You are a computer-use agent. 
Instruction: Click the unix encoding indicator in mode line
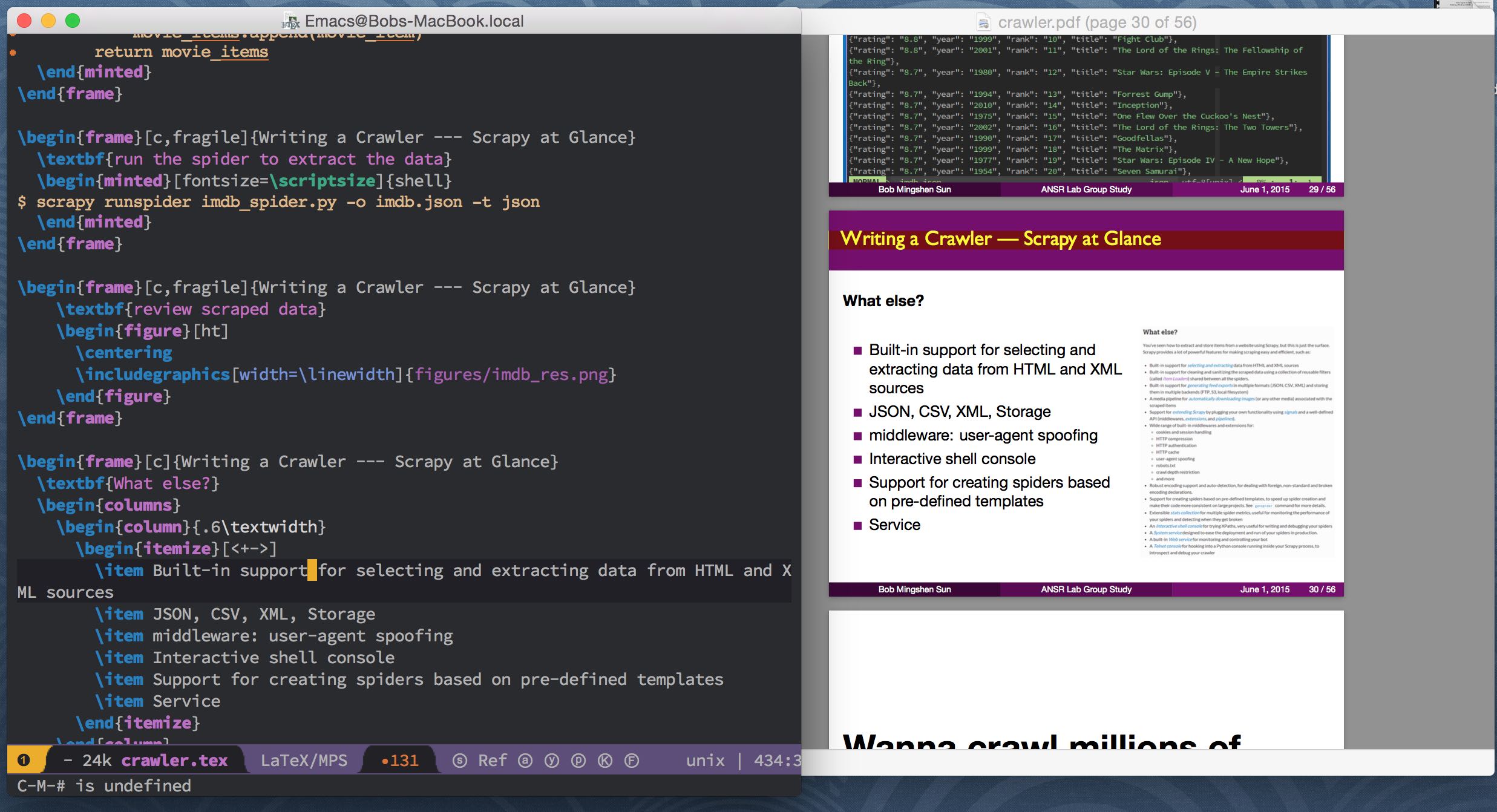coord(705,761)
